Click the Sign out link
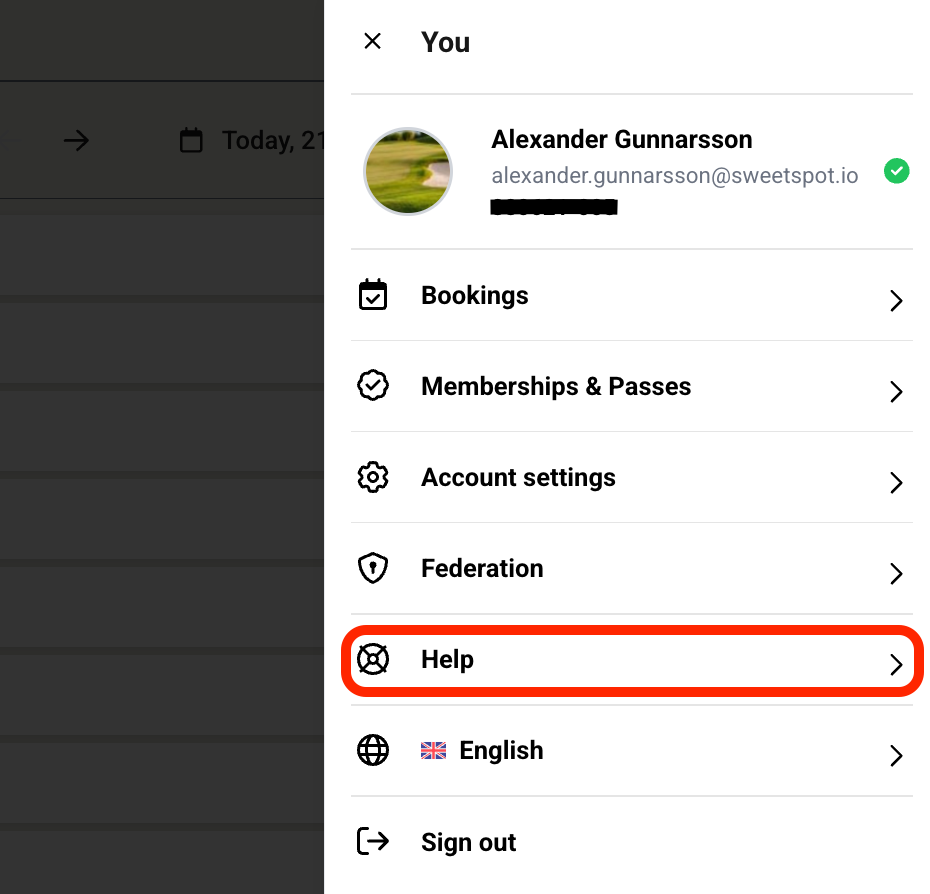The height and width of the screenshot is (894, 930). click(x=468, y=842)
